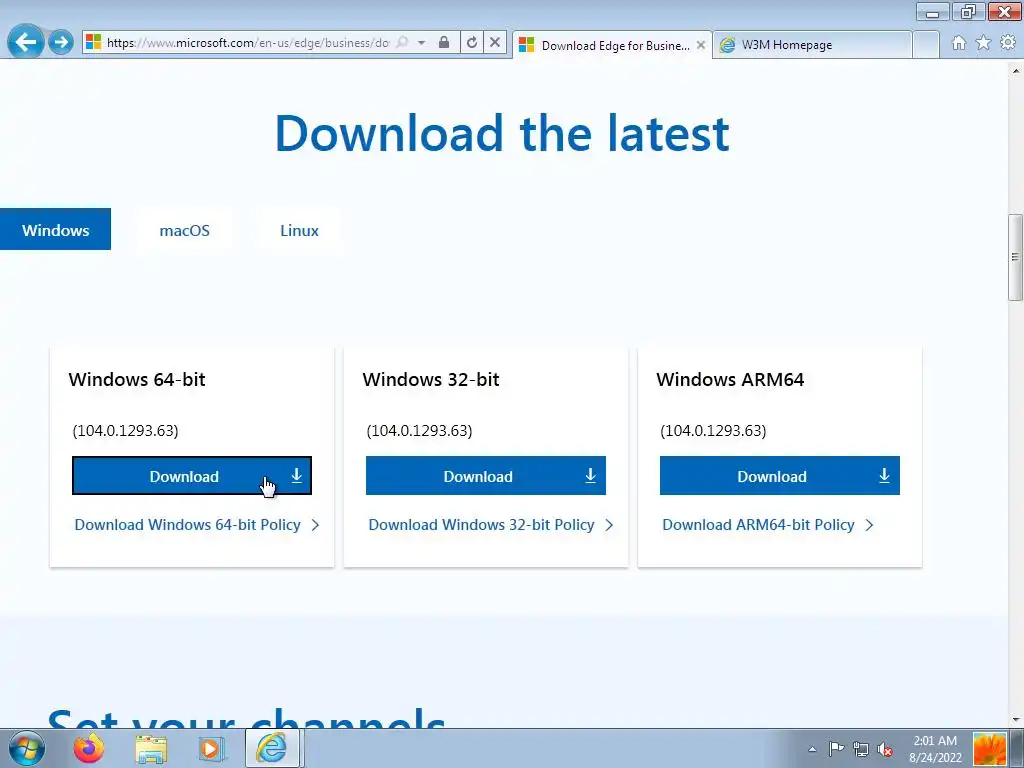The width and height of the screenshot is (1024, 768).
Task: Select the Windows platform tab
Action: coord(56,229)
